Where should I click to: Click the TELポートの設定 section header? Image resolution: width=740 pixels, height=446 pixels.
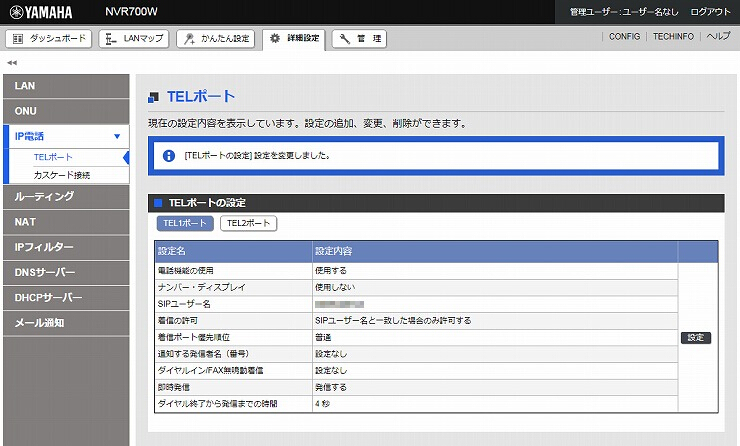[436, 203]
